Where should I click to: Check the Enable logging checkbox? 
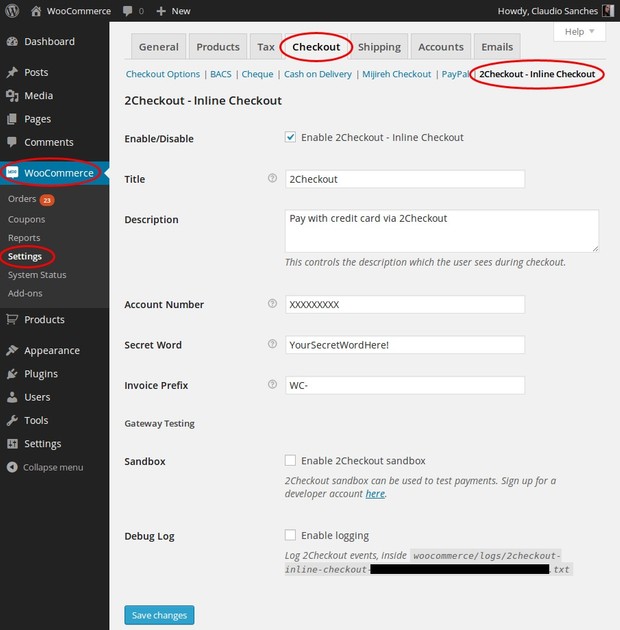tap(291, 535)
